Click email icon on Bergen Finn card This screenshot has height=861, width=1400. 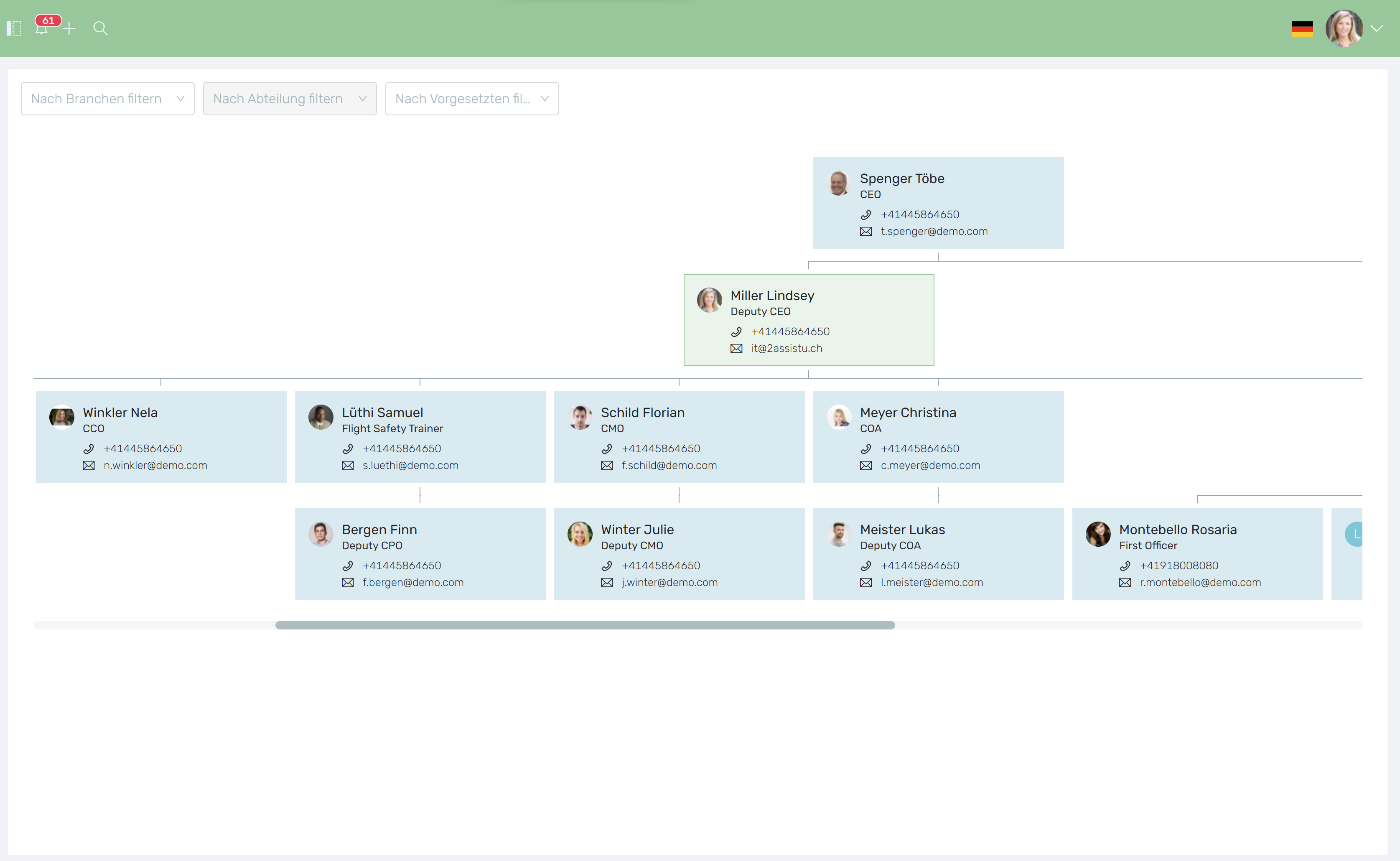347,583
